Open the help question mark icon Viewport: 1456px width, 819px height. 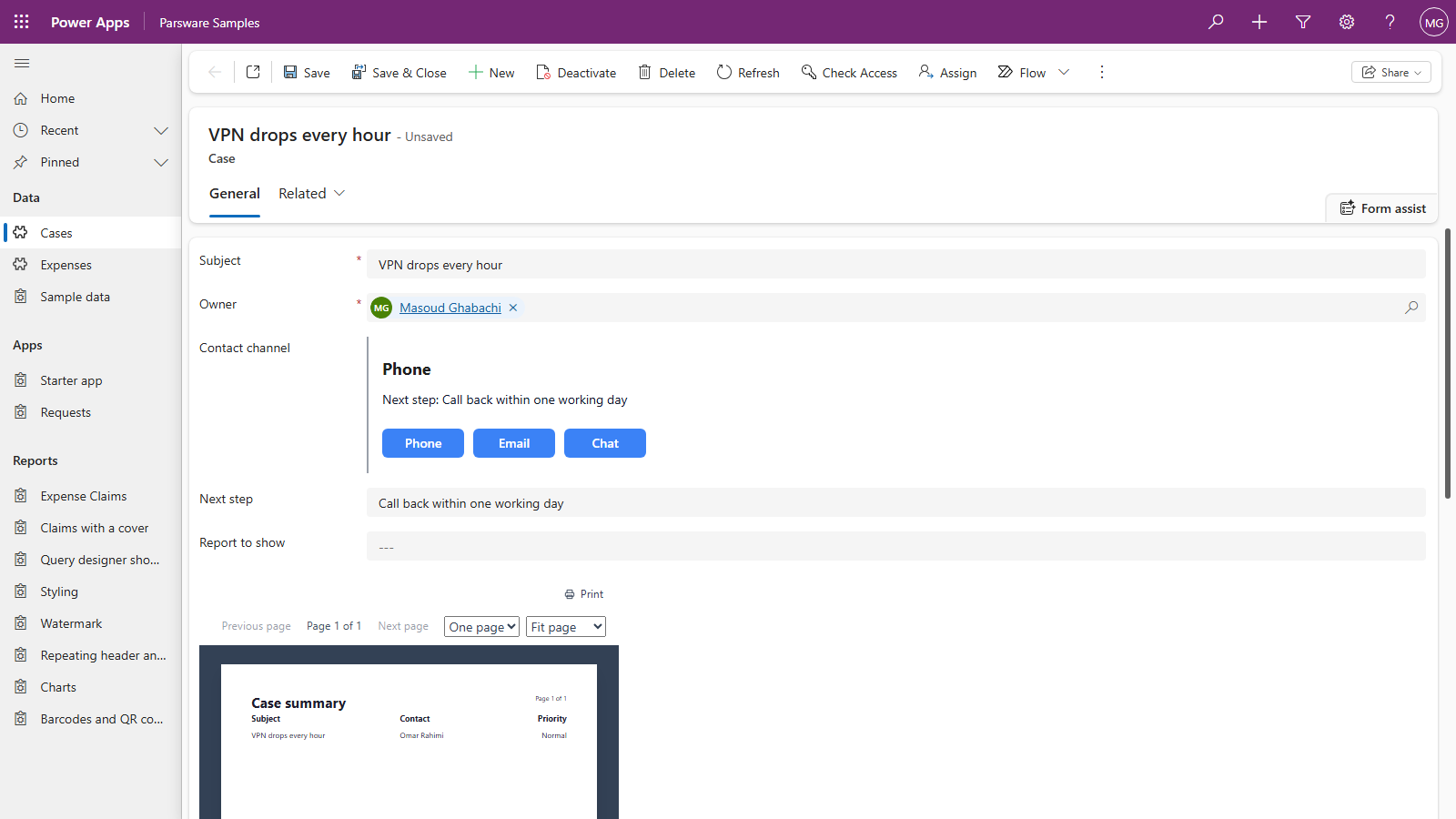1390,22
